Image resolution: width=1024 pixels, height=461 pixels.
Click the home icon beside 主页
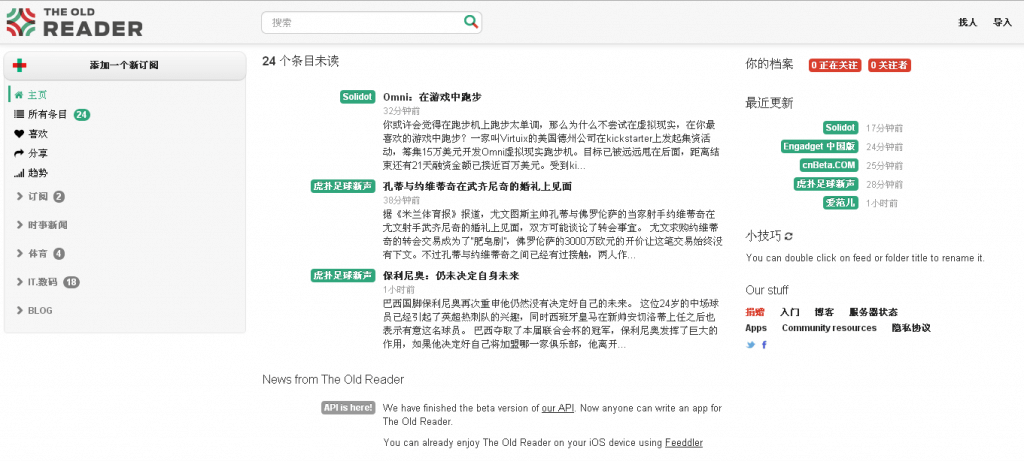[19, 95]
